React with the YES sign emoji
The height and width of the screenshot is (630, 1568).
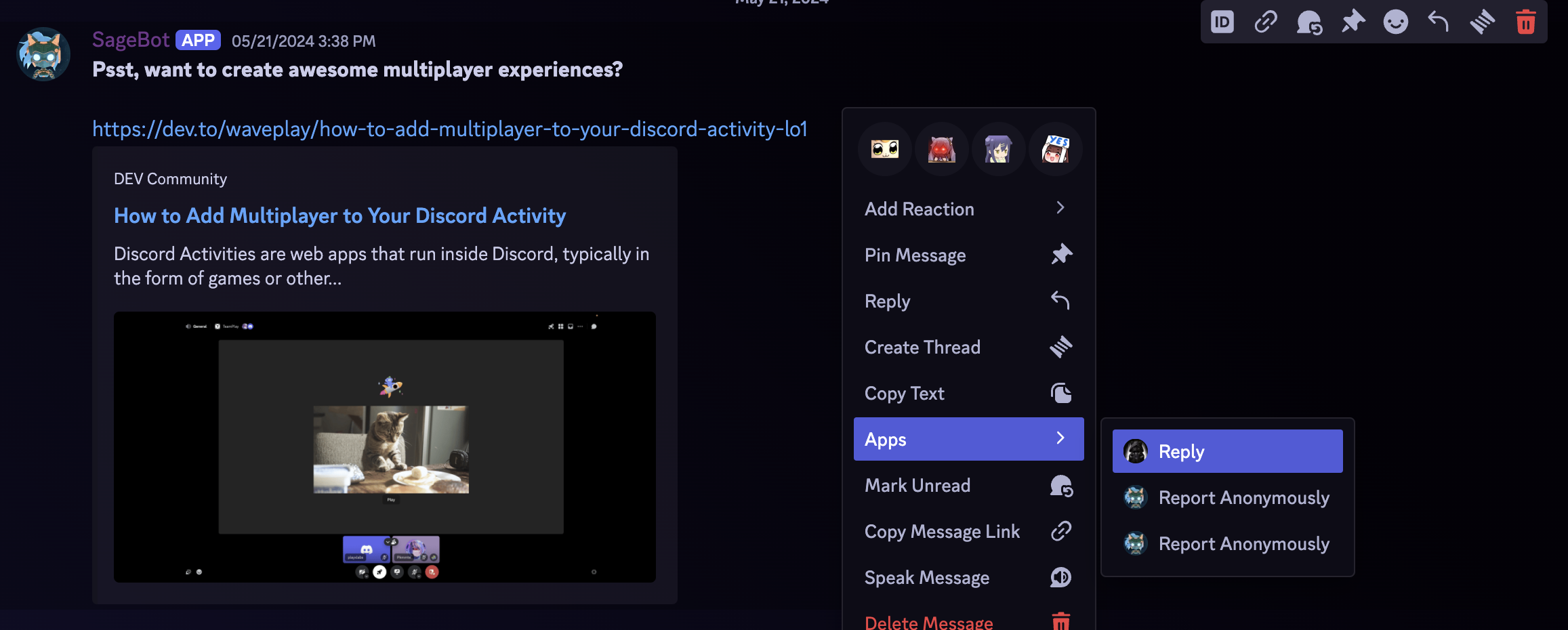(x=1056, y=149)
